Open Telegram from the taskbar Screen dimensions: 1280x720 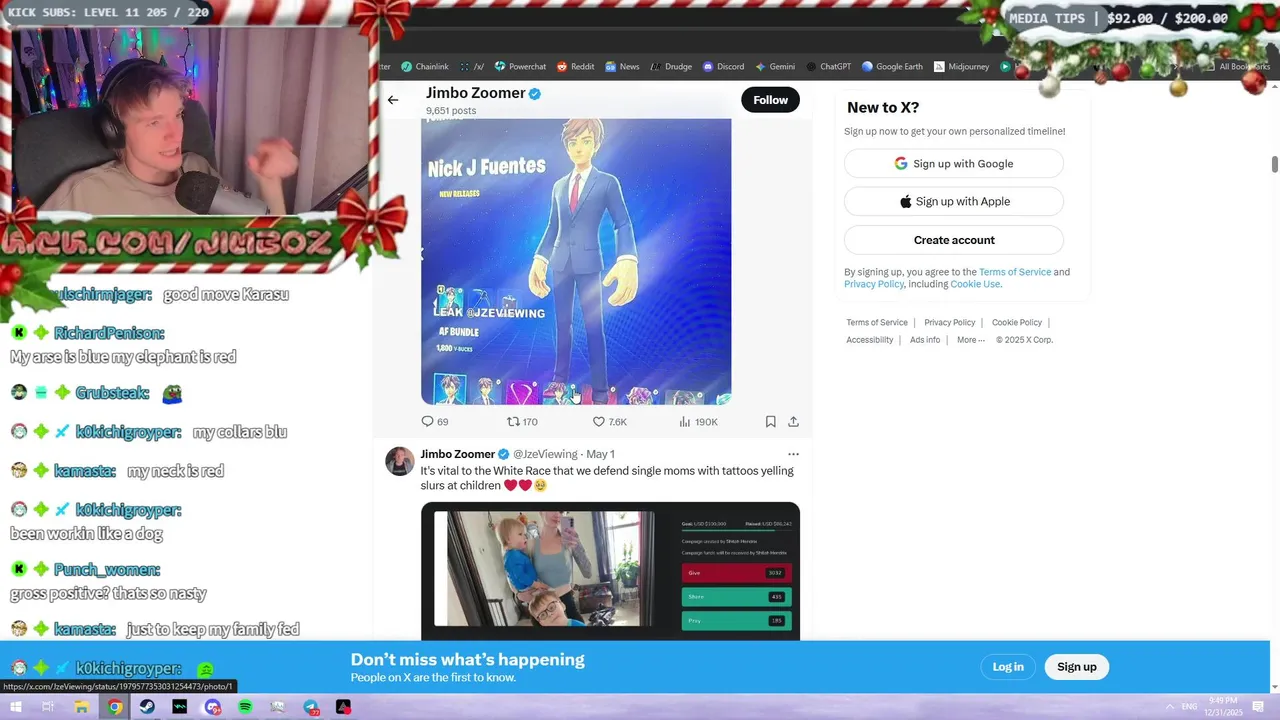coord(311,707)
